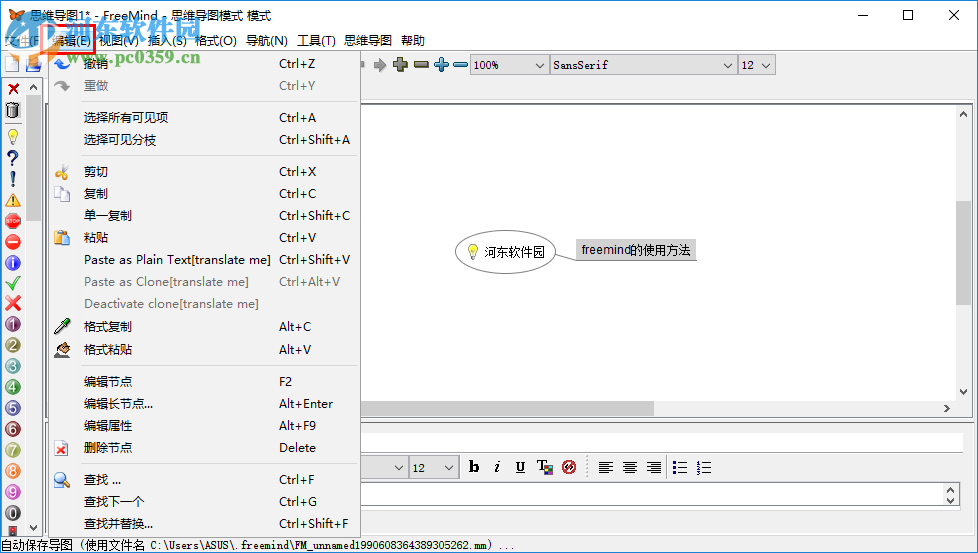This screenshot has height=553, width=978.
Task: Add the priority 1 number icon
Action: [x=13, y=324]
